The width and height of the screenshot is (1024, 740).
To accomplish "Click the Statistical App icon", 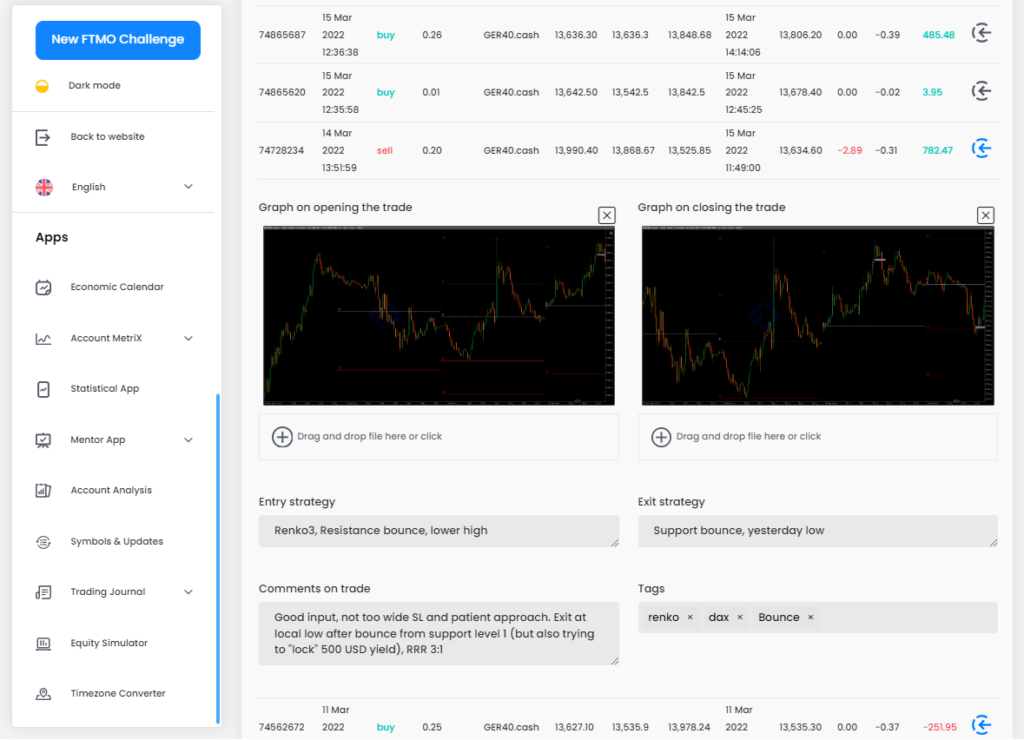I will (x=43, y=389).
